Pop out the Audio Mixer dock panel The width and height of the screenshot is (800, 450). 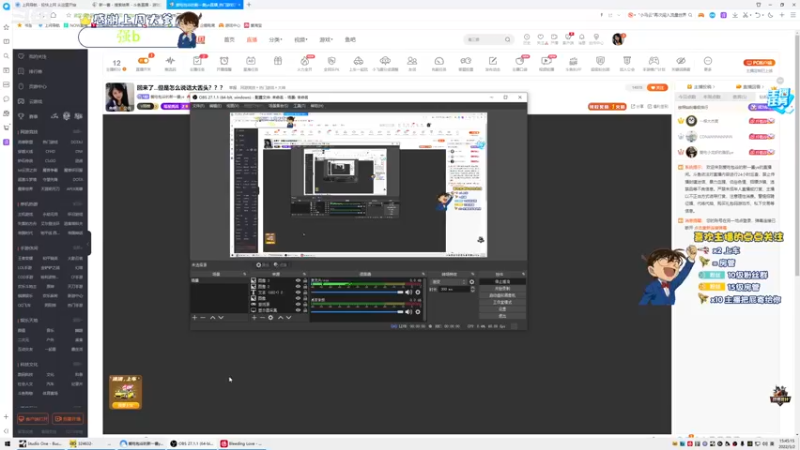[423, 274]
